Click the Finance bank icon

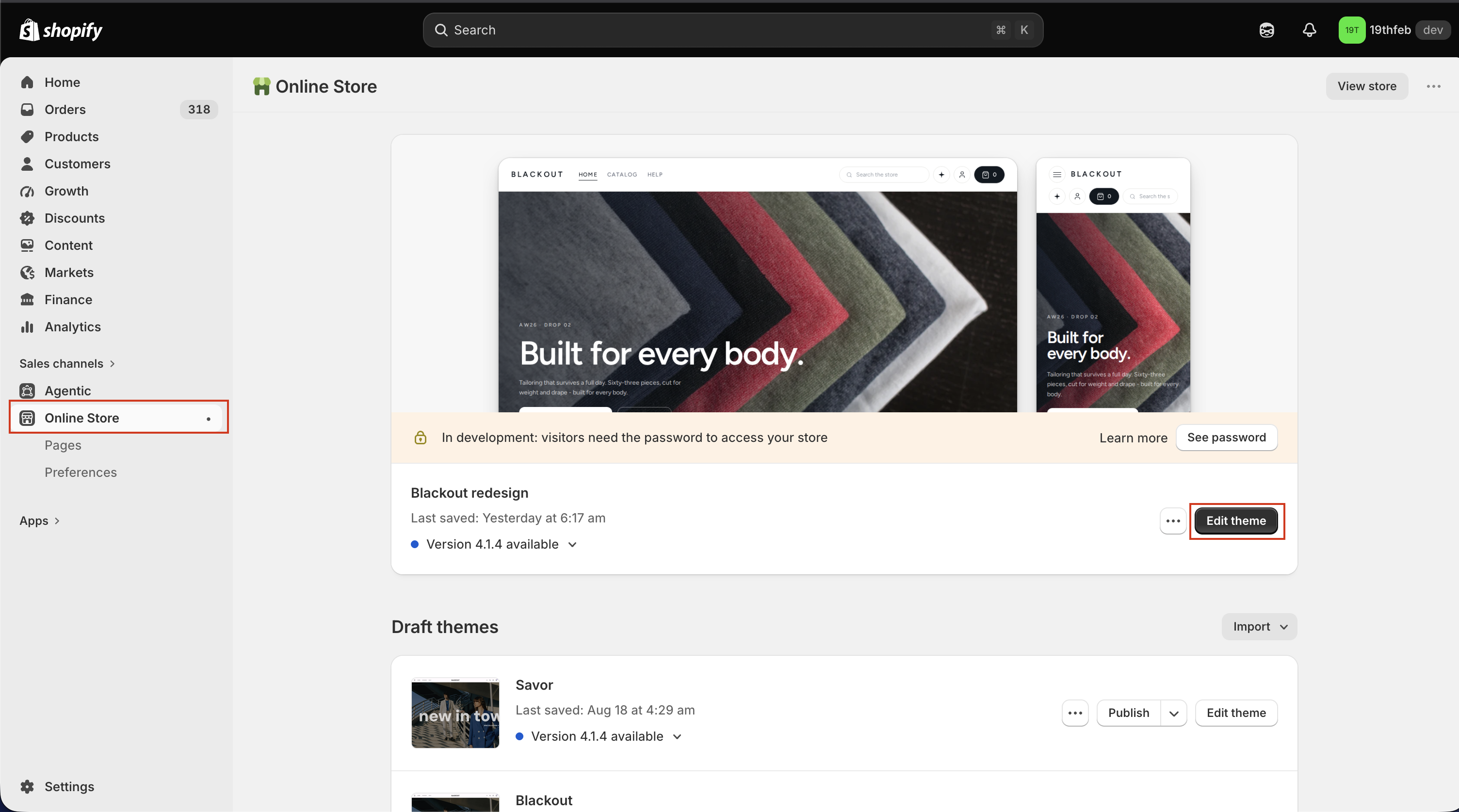(x=27, y=300)
